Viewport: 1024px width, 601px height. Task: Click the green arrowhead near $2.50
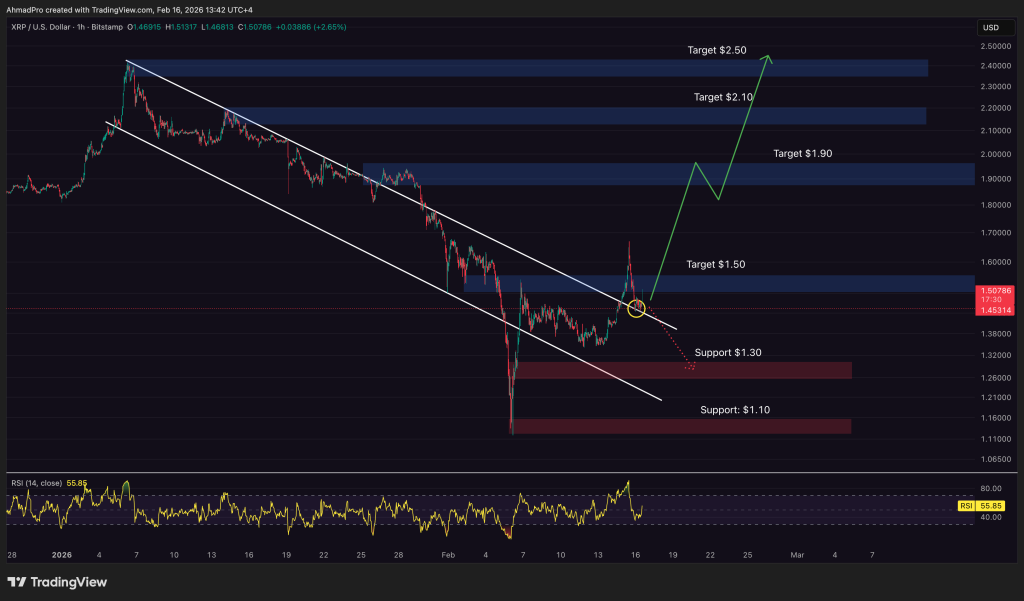pos(767,60)
